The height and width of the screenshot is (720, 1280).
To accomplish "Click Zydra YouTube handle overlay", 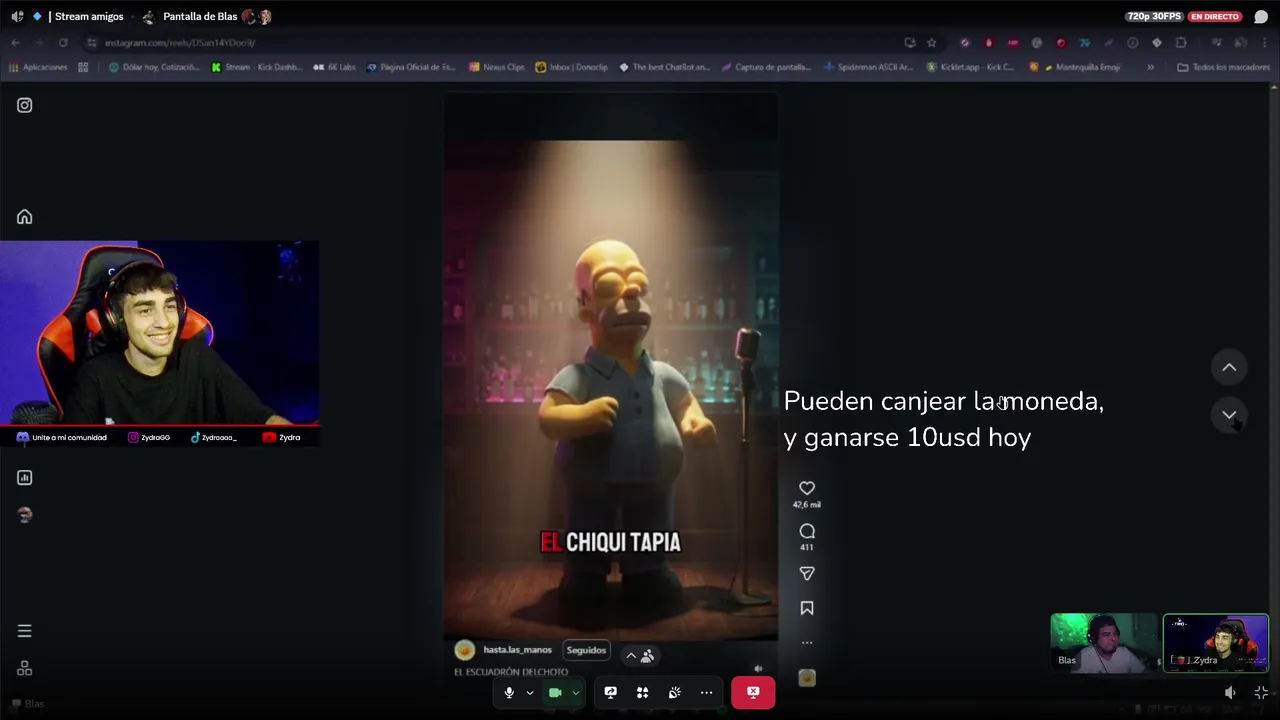I will [282, 437].
